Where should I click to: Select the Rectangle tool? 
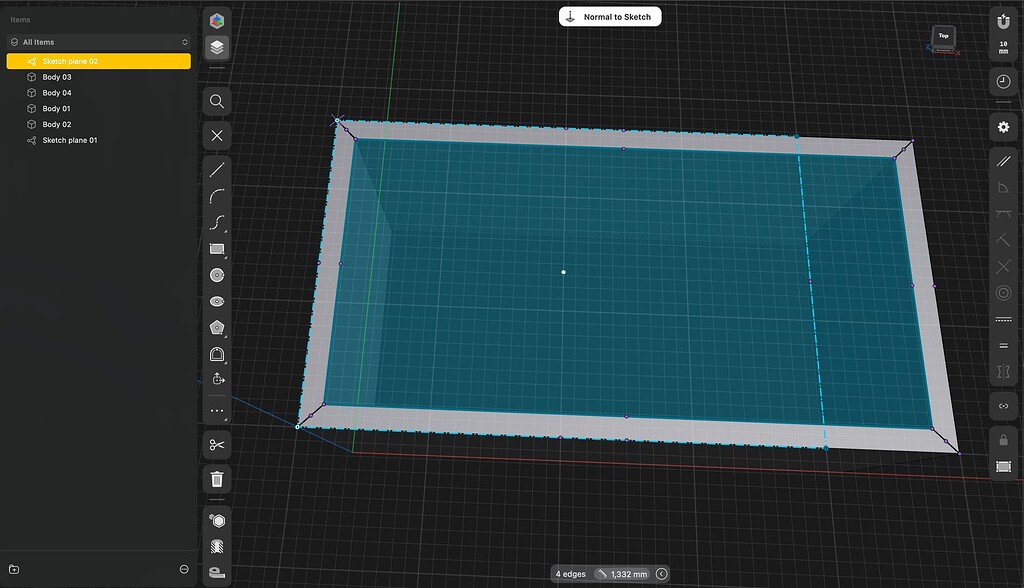217,248
